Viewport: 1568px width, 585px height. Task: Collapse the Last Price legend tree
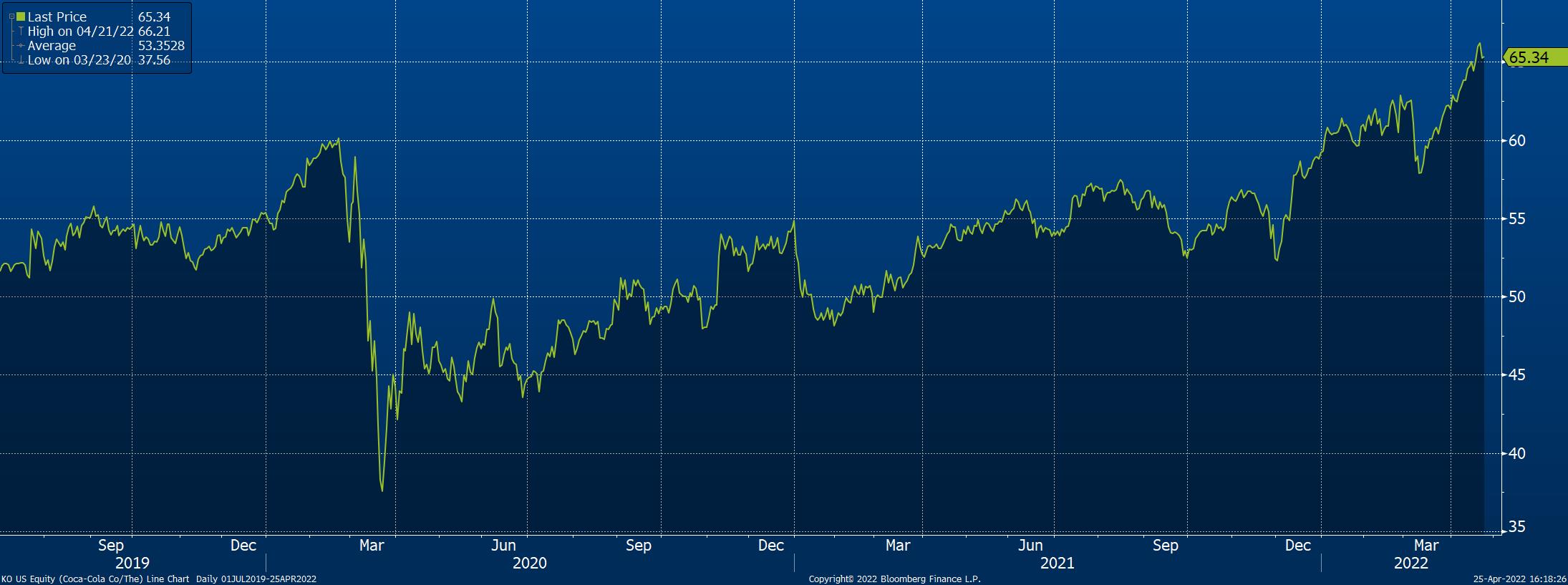point(11,17)
